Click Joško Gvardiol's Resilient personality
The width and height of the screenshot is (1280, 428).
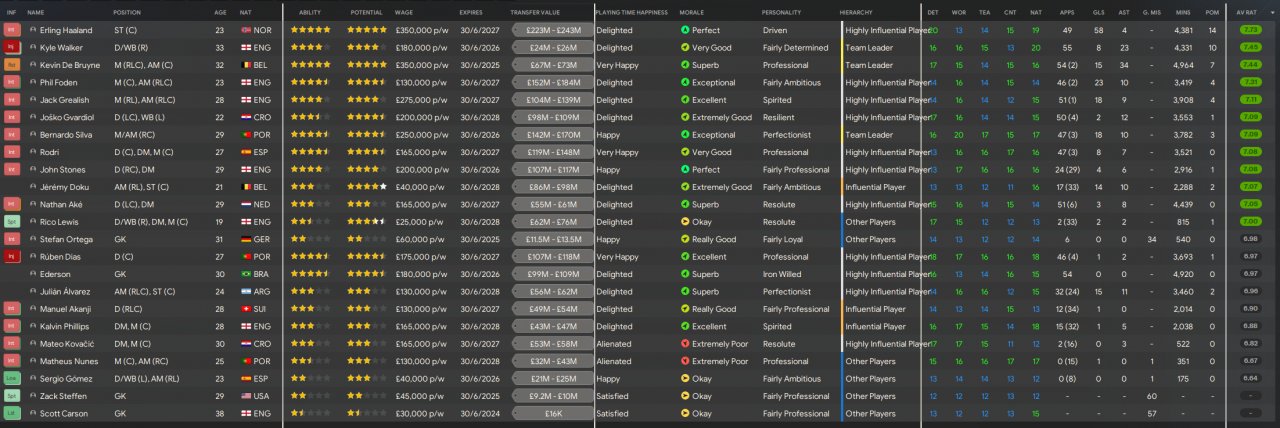point(779,117)
